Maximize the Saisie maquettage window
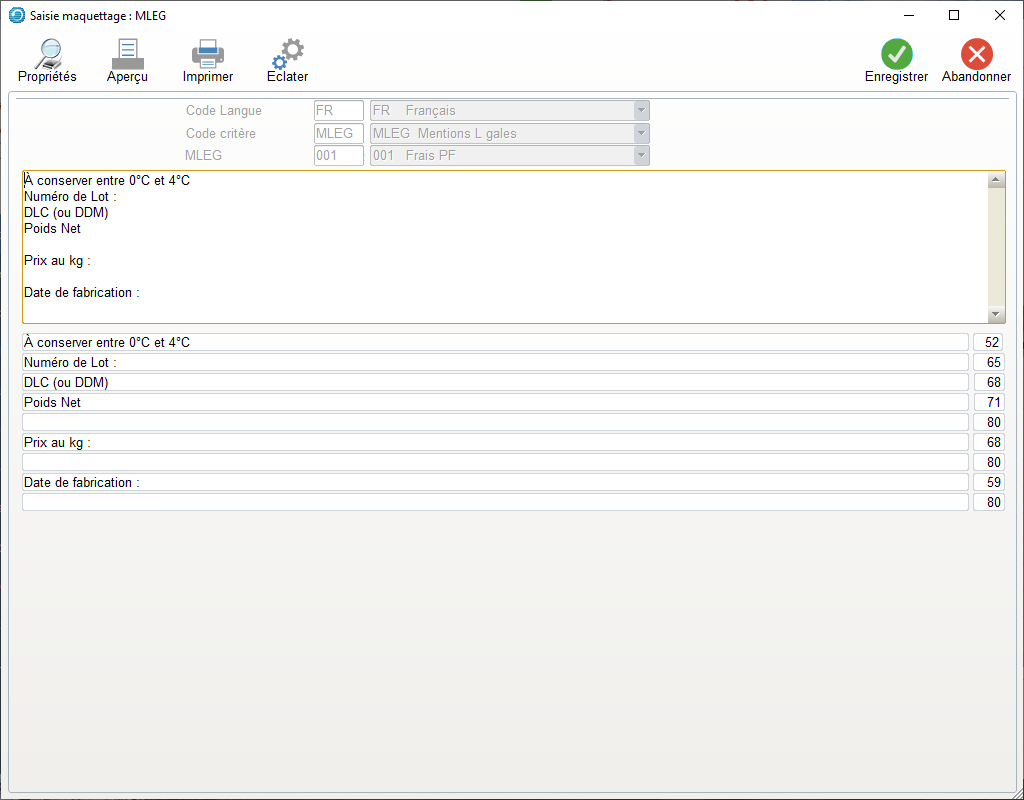This screenshot has width=1024, height=800. click(954, 15)
